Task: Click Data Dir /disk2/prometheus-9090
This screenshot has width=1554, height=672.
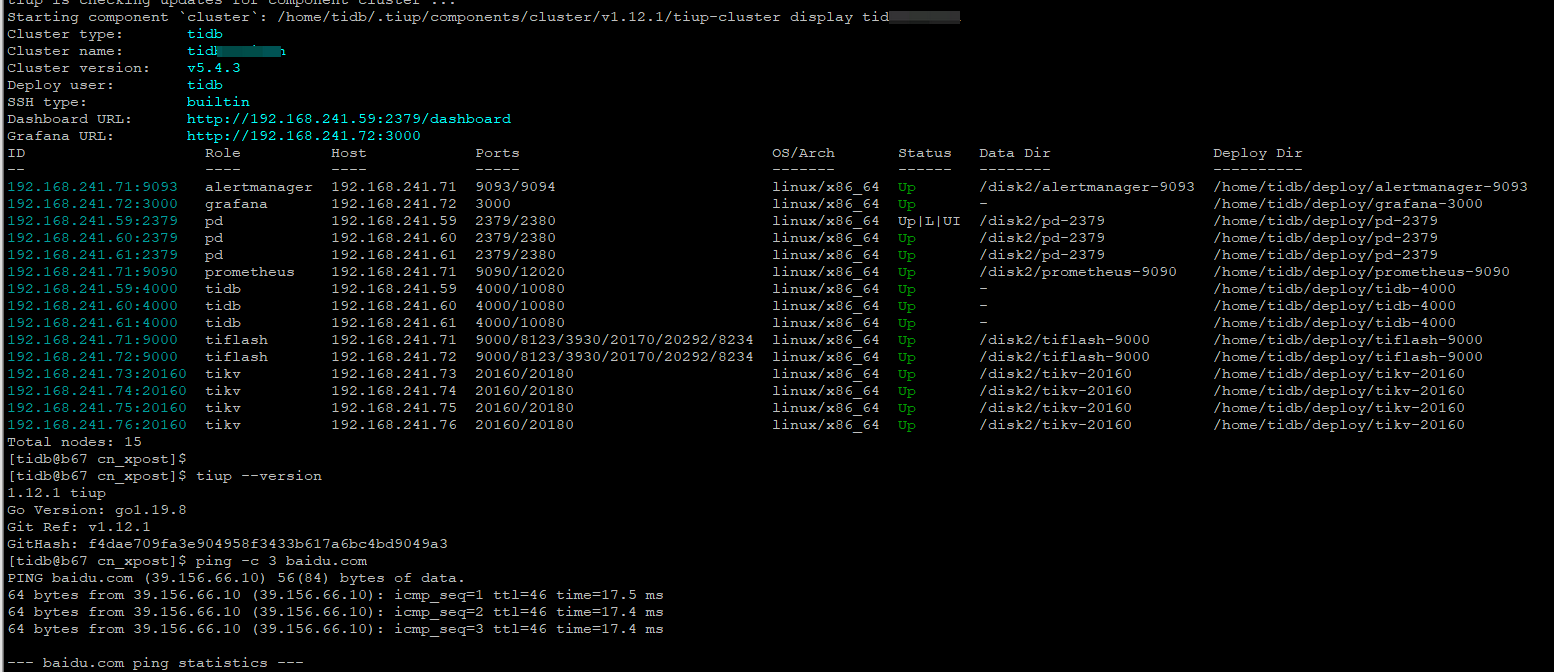Action: (1078, 272)
